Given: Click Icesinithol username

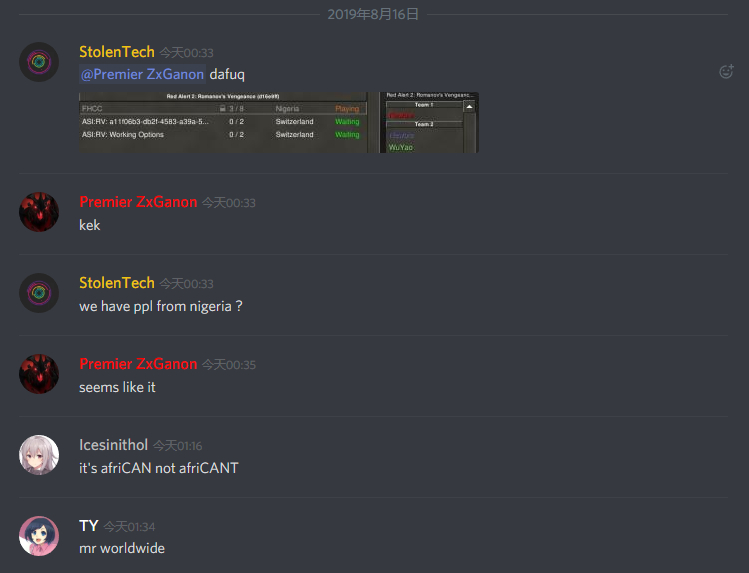Looking at the screenshot, I should click(x=114, y=445).
